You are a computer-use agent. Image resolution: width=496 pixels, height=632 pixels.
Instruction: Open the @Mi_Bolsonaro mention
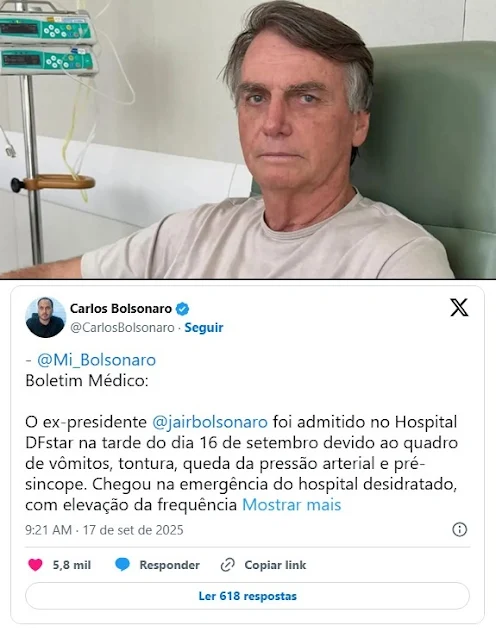pos(96,360)
